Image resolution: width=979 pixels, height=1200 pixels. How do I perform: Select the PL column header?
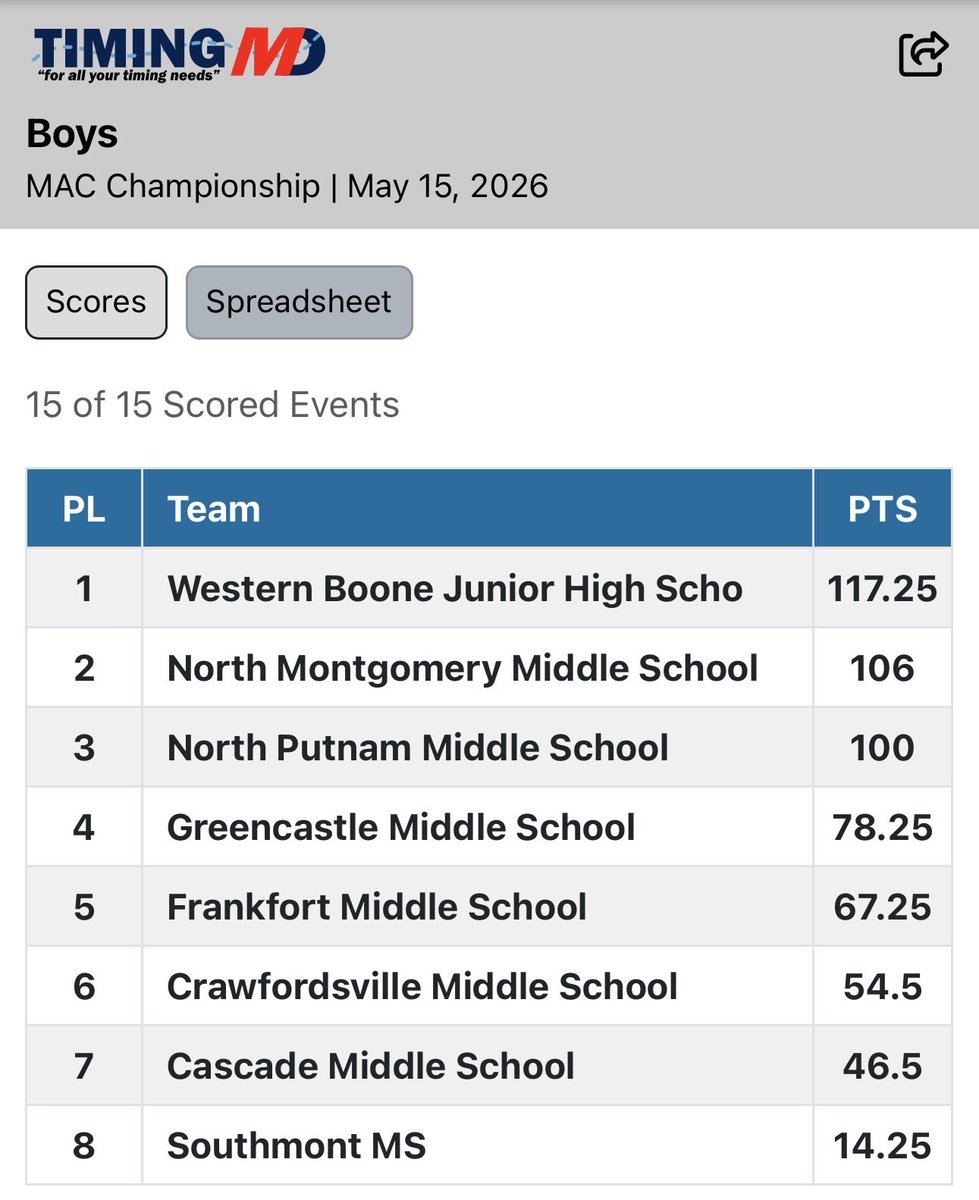click(84, 508)
